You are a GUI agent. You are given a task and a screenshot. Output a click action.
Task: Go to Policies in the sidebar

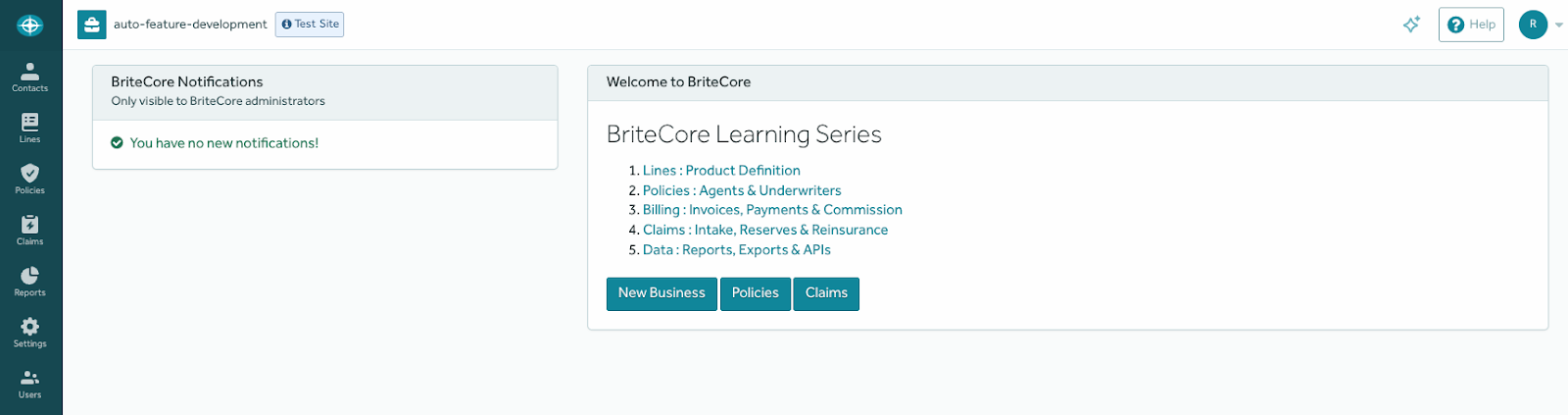pos(30,180)
